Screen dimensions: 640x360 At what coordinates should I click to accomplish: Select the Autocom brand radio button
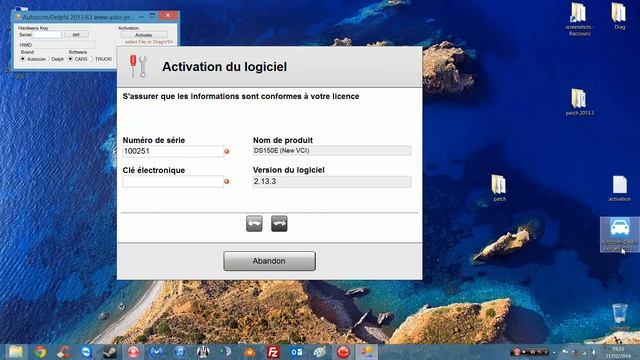pos(23,59)
